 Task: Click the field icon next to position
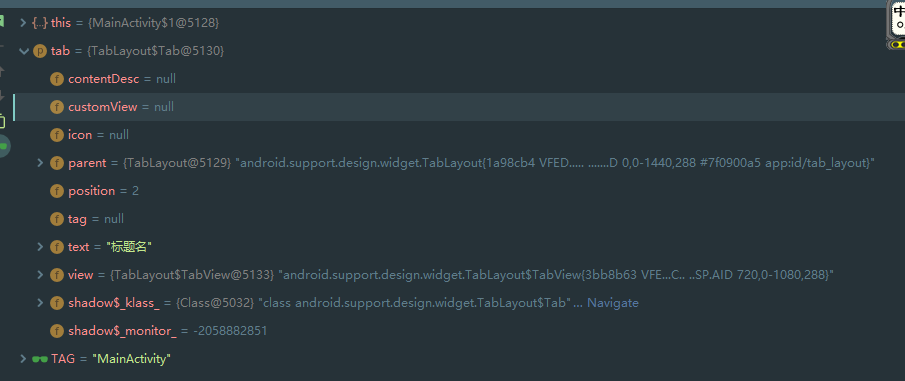click(57, 191)
